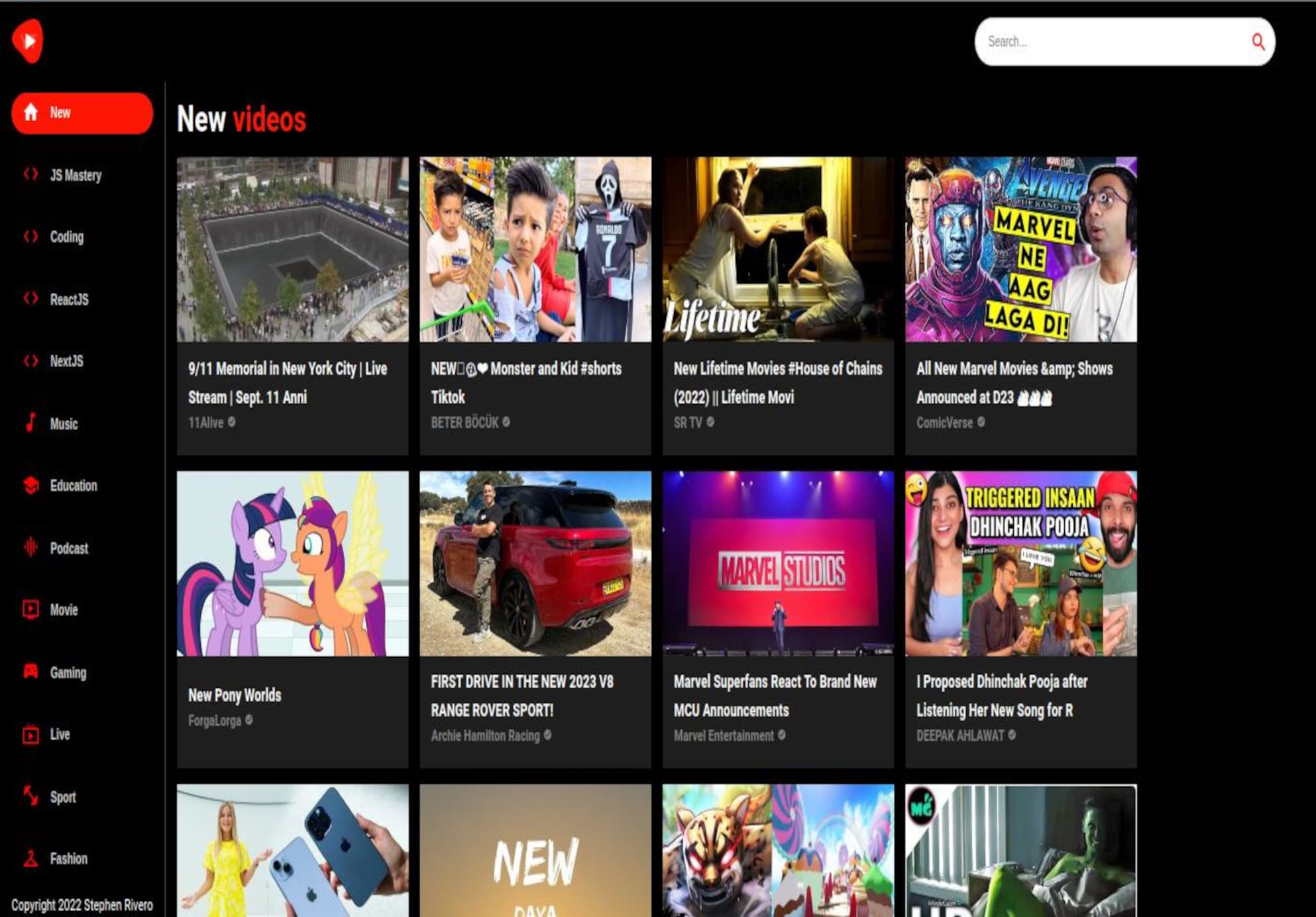Play the iPhone comparison thumbnail

click(292, 851)
